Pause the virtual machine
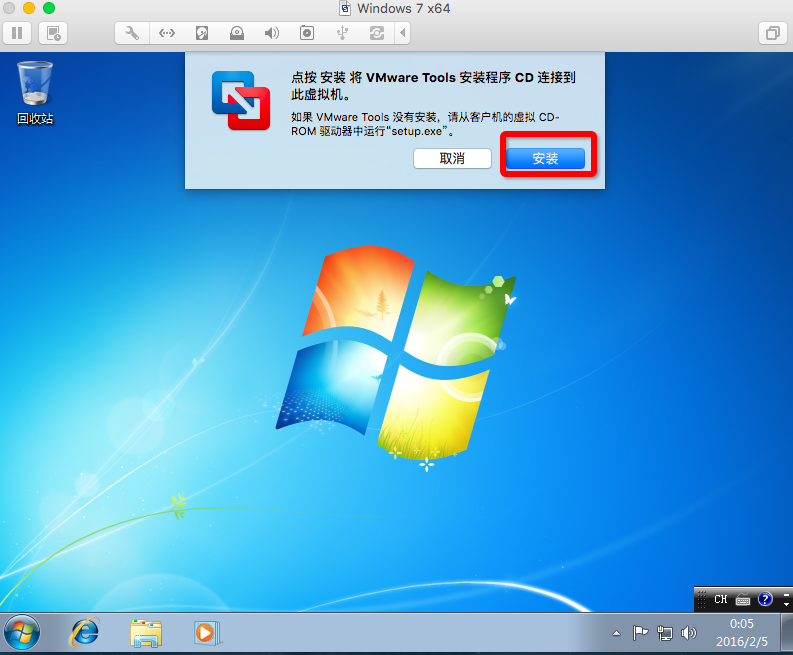This screenshot has width=793, height=655. click(x=17, y=33)
